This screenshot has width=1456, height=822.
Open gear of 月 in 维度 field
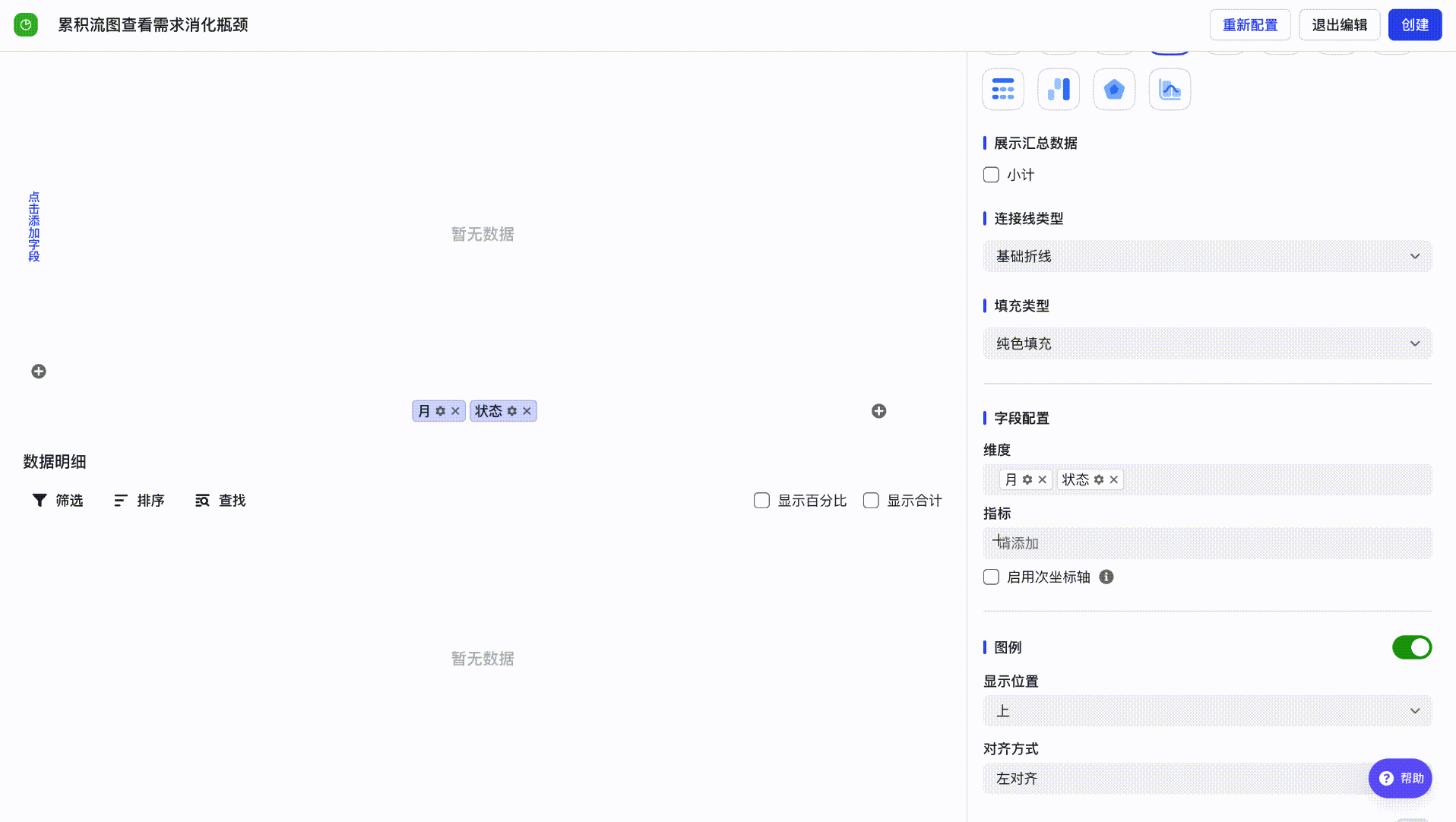coord(1027,479)
